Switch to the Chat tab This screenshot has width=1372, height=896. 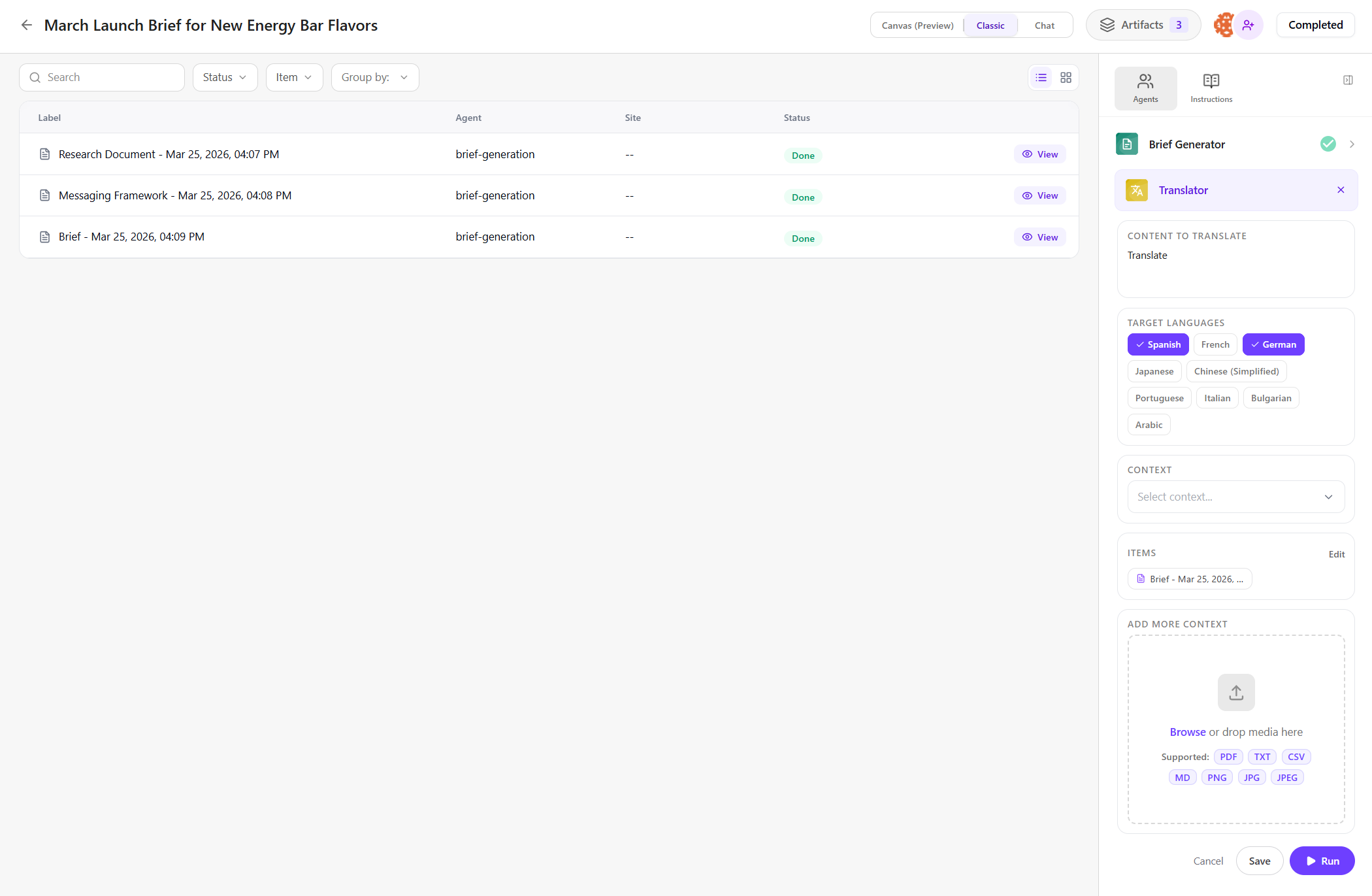tap(1044, 25)
